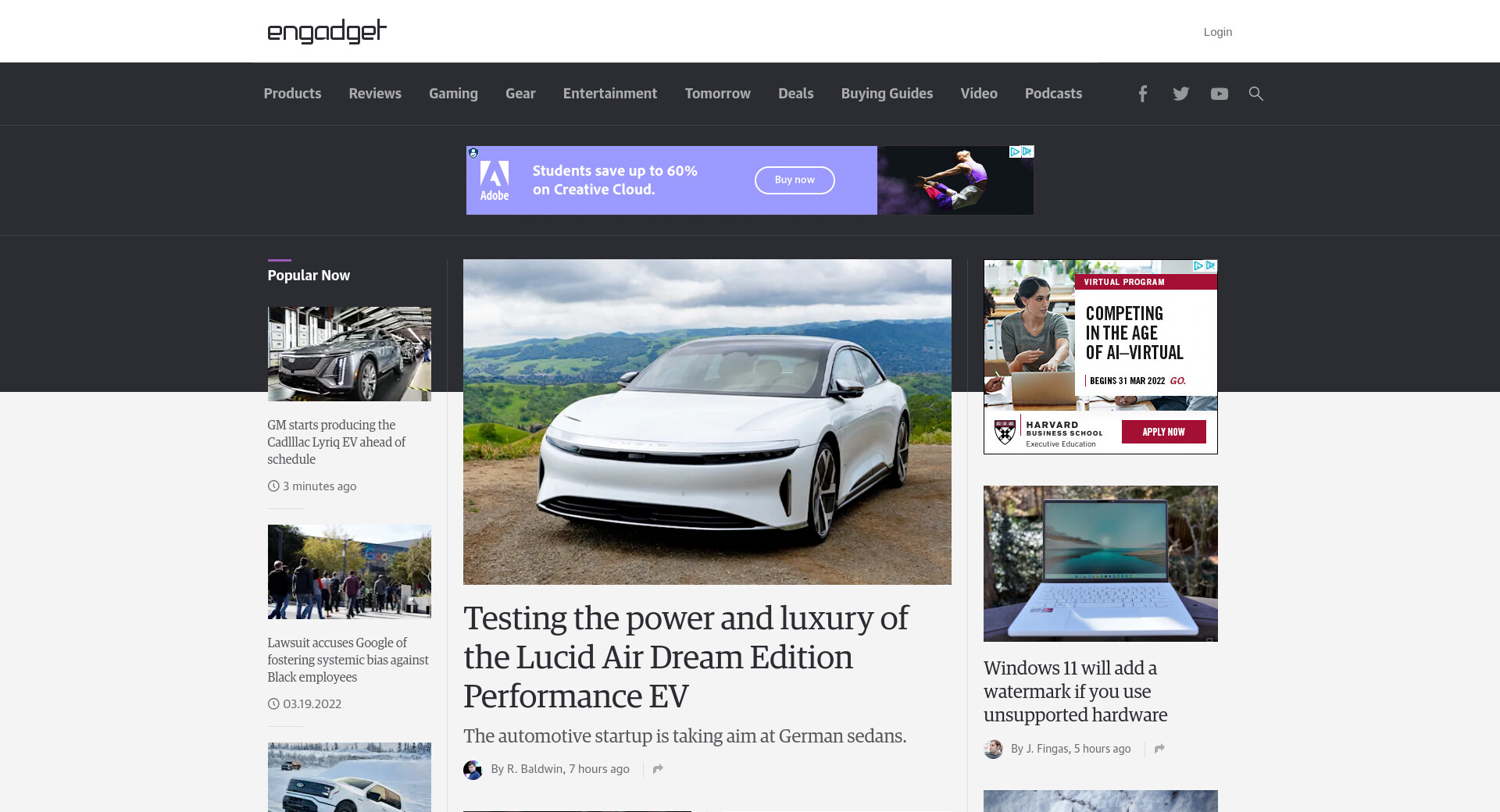Open the Cadillac Lyriq thumbnail image
This screenshot has width=1500, height=812.
[x=349, y=354]
